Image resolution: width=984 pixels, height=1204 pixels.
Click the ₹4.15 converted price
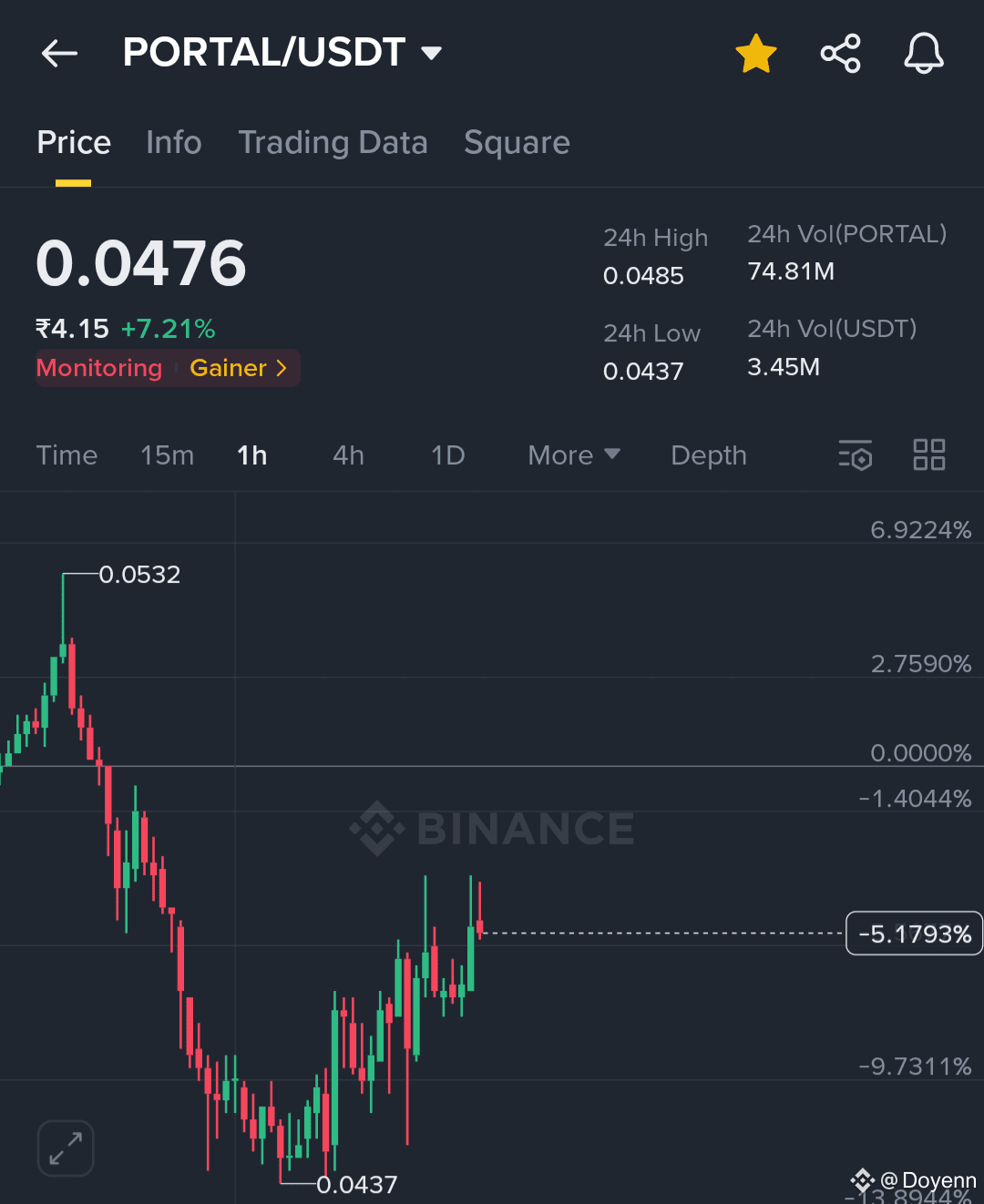(x=73, y=329)
